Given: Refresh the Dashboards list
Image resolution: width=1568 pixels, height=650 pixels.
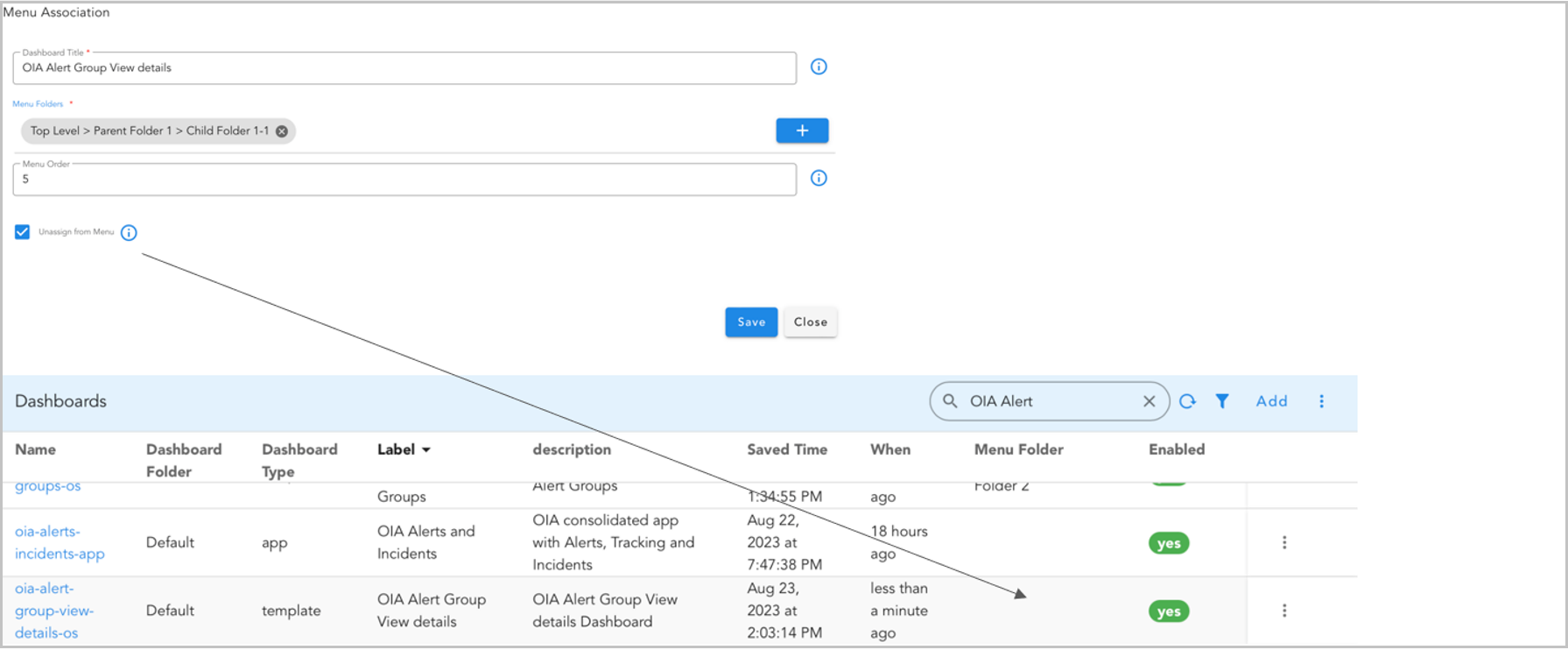Looking at the screenshot, I should tap(1187, 401).
